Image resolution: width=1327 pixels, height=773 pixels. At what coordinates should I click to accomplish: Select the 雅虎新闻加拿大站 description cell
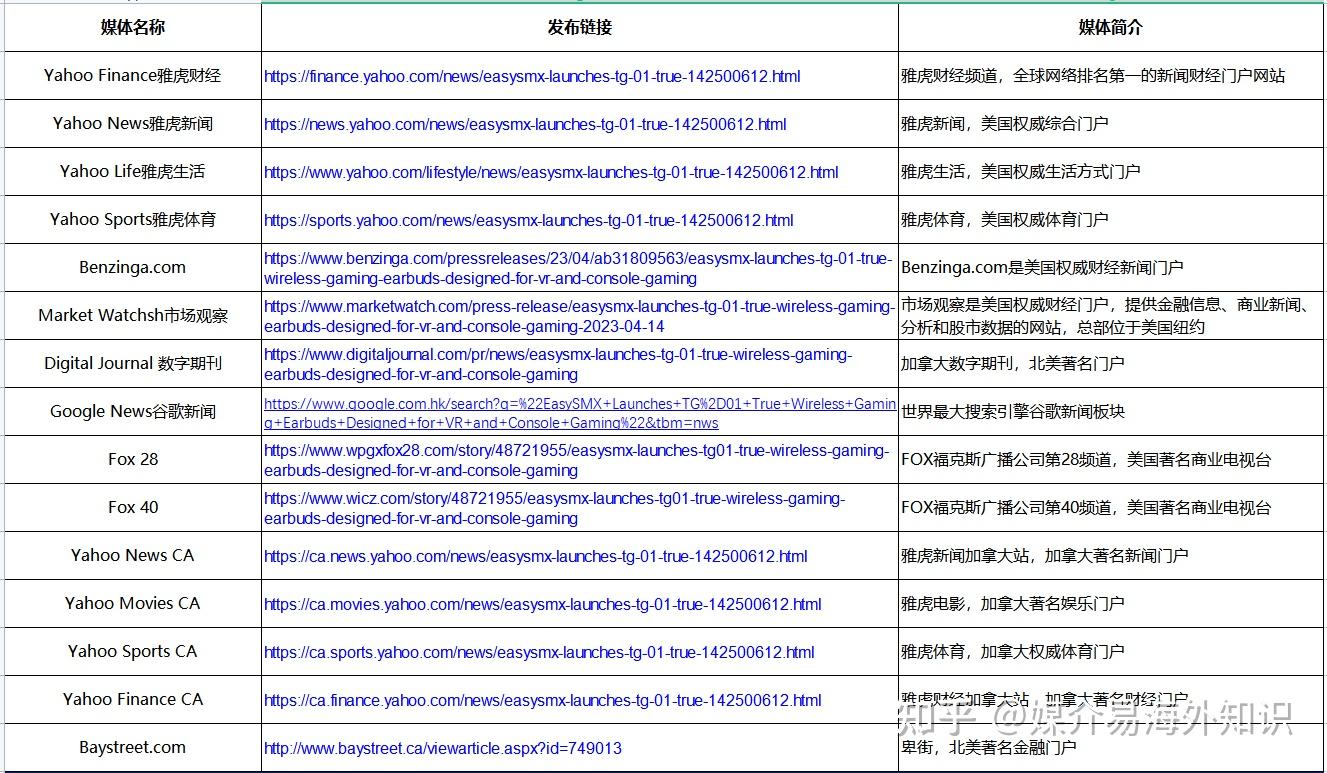pos(1111,555)
